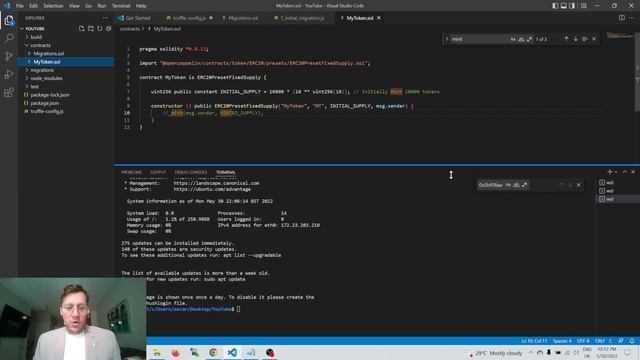This screenshot has width=640, height=360.
Task: Toggle Match Whole Word in editor find
Action: tap(521, 39)
